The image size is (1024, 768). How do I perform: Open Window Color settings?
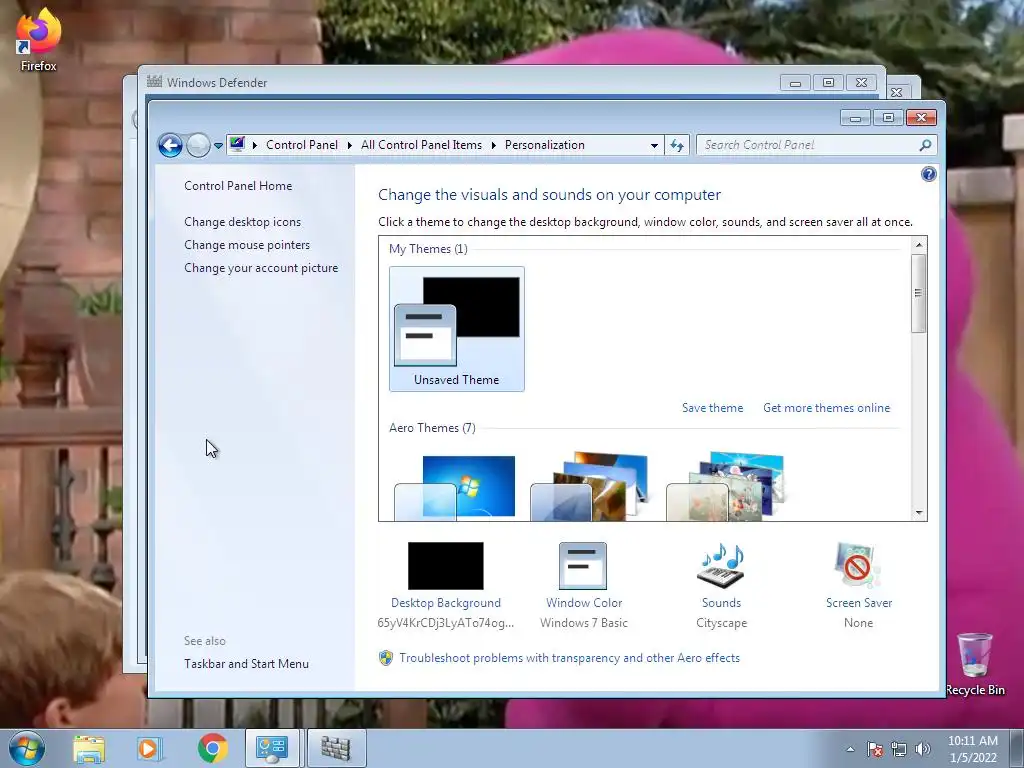(x=584, y=585)
